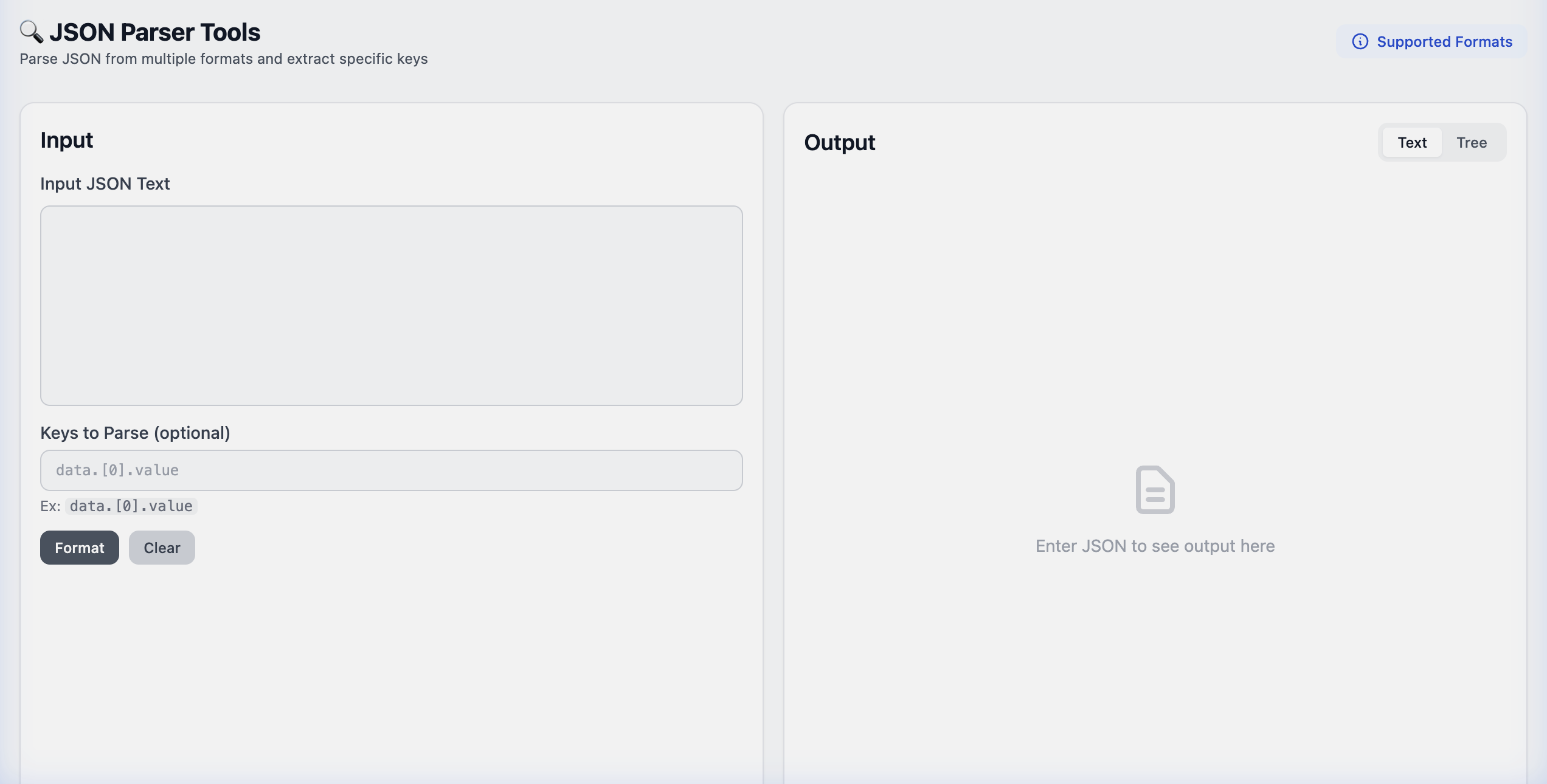Click the circled info icon next to Supported Formats
Viewport: 1547px width, 784px height.
click(x=1361, y=42)
